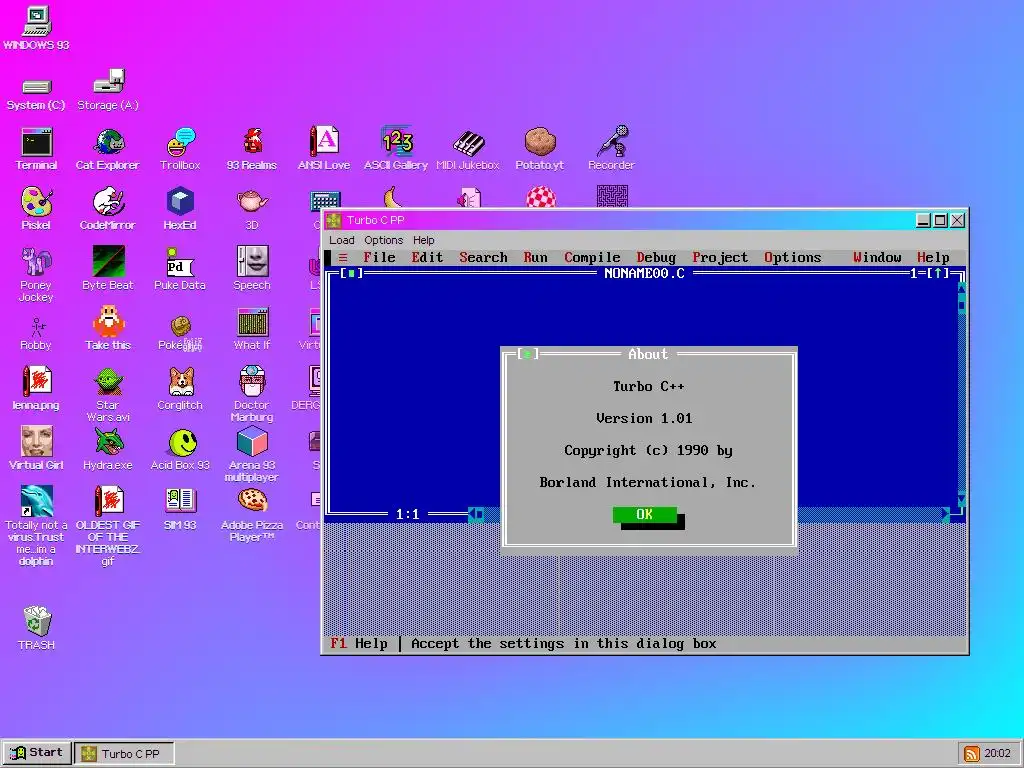
Task: Open the lenna.png image file
Action: click(36, 389)
